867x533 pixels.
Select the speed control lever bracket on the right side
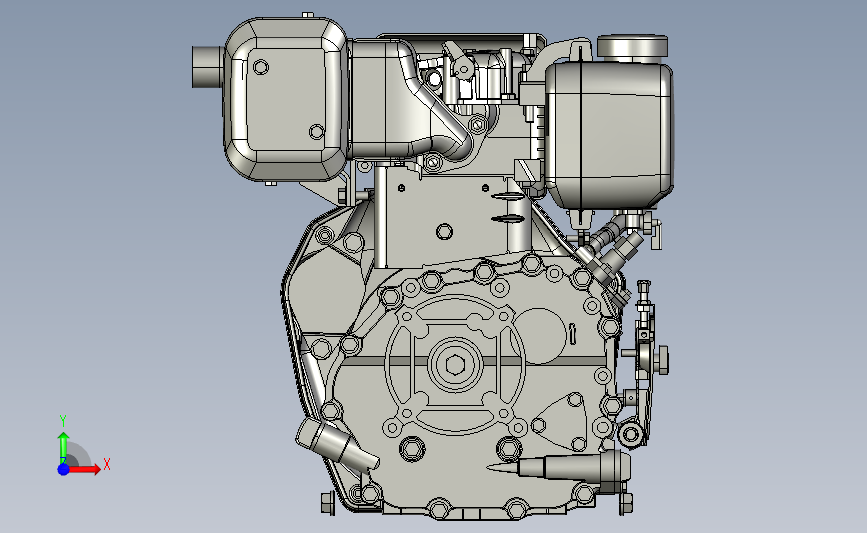pos(643,362)
